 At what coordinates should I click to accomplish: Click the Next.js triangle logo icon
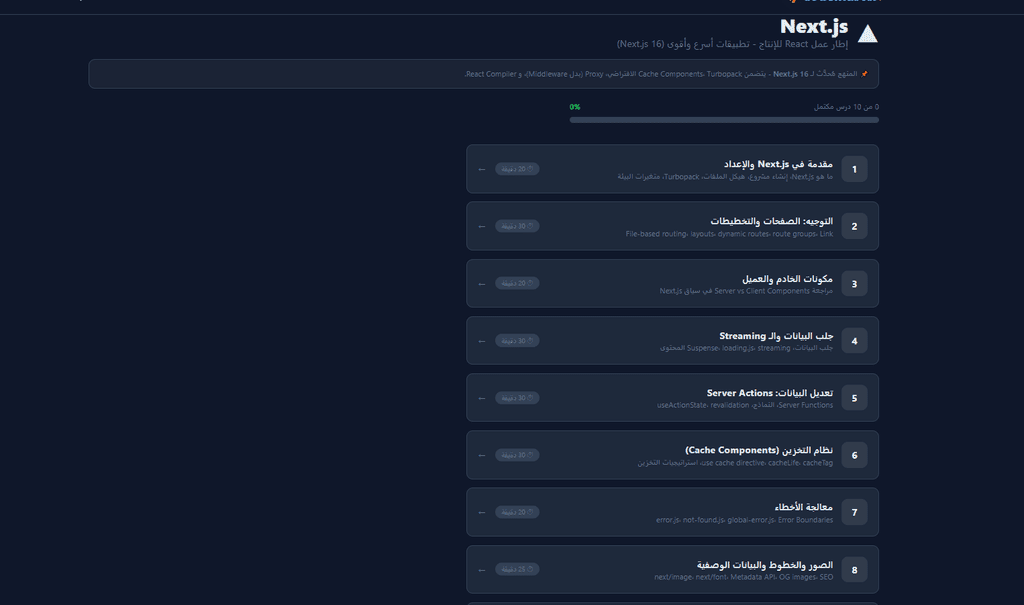click(867, 33)
